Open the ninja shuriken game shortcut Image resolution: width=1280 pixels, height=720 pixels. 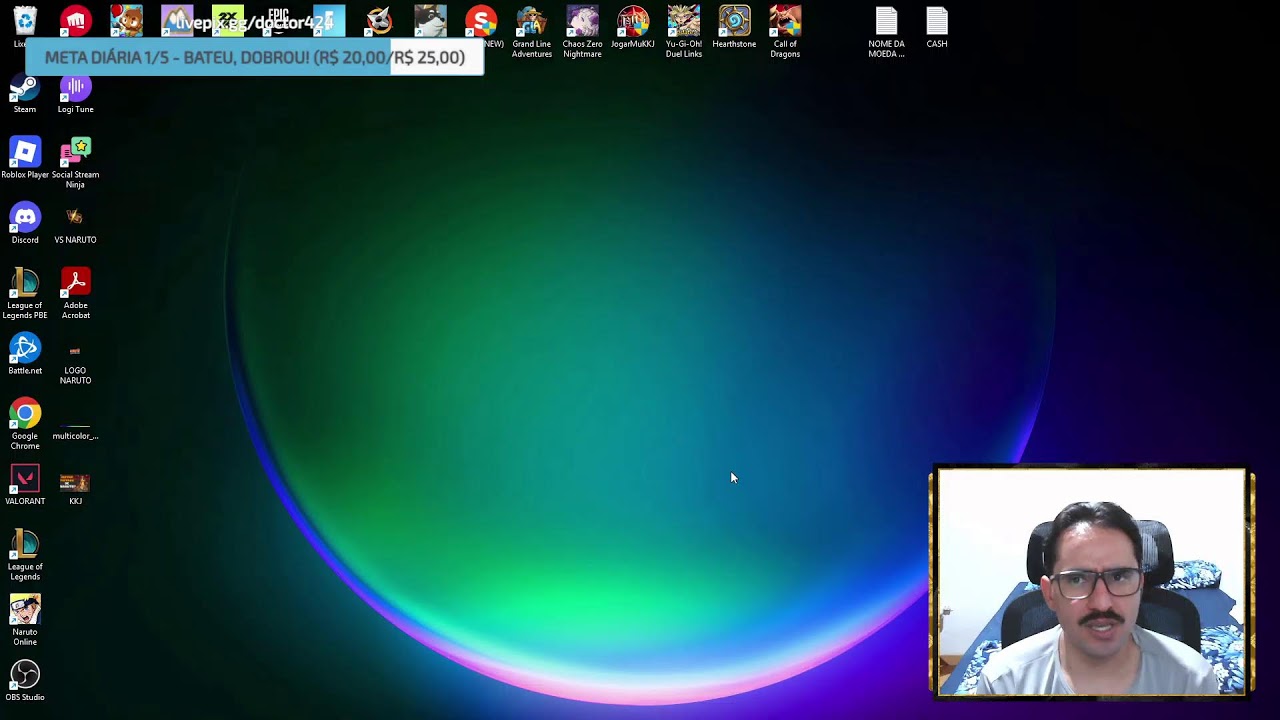tap(379, 21)
